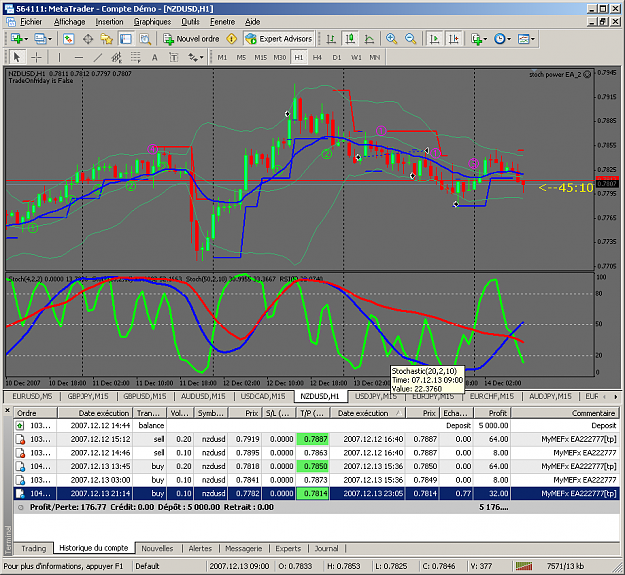Select the Deposit balance row
The height and width of the screenshot is (575, 625).
pos(317,426)
